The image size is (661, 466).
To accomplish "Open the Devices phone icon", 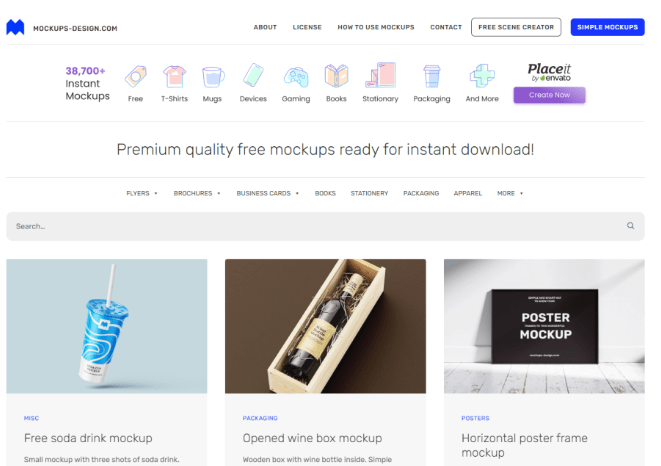I will tap(253, 75).
